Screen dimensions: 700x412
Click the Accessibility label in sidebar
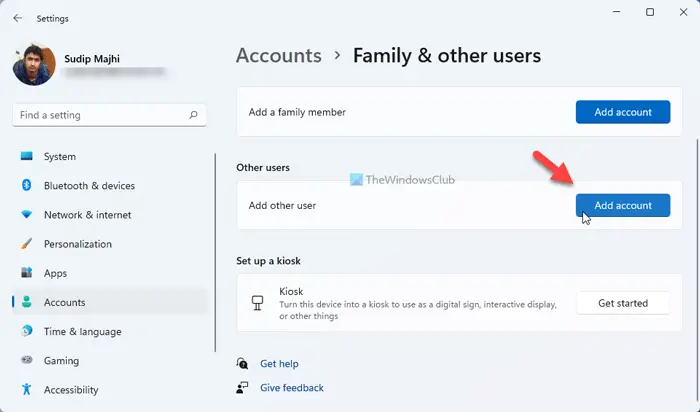coord(71,390)
